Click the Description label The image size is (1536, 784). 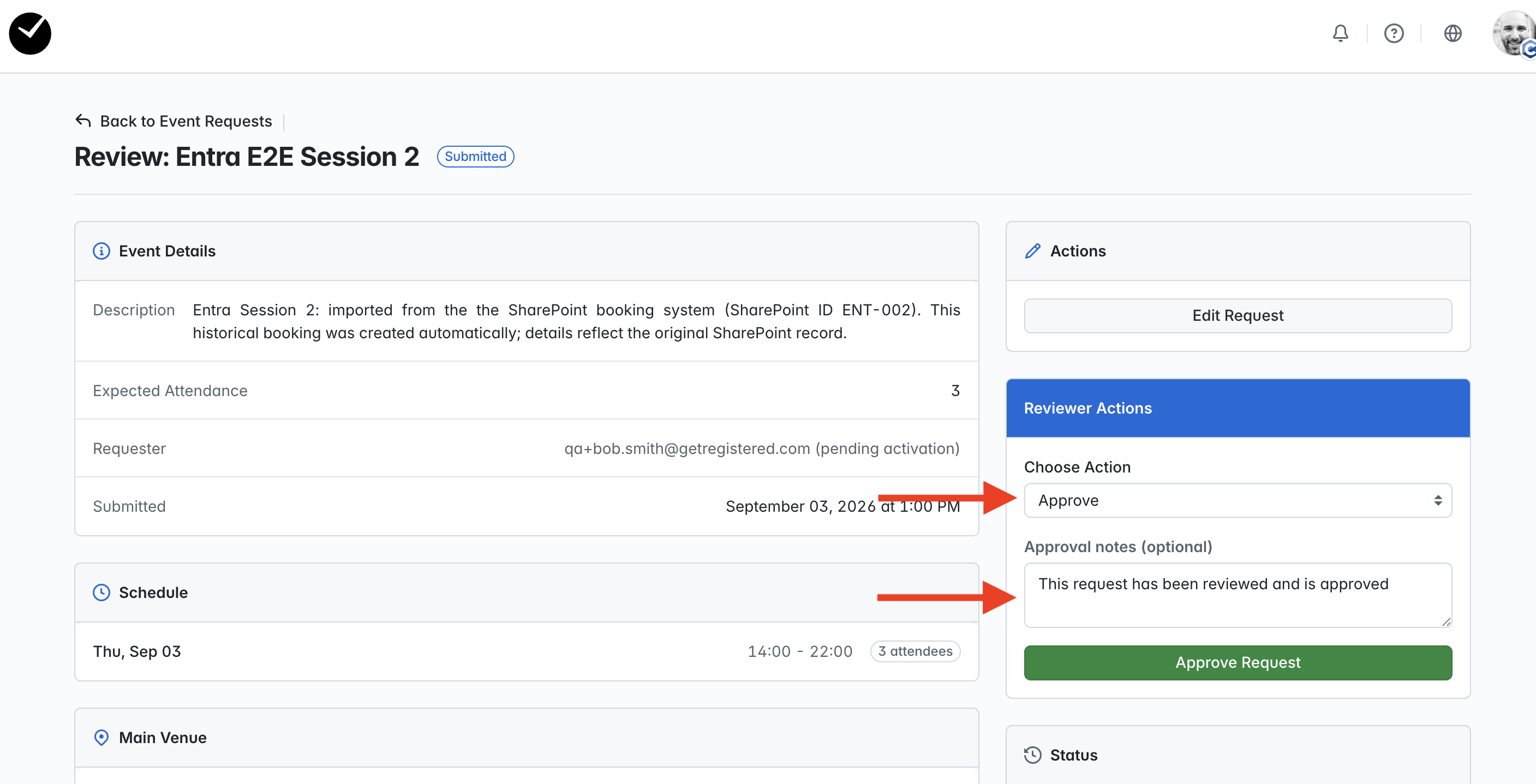[x=134, y=310]
